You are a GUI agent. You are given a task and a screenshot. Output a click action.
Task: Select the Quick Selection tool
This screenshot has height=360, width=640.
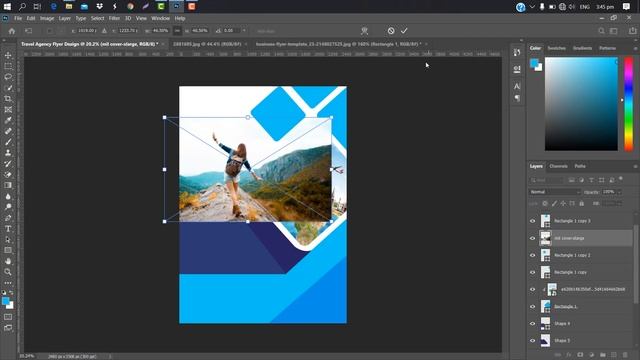(8, 88)
